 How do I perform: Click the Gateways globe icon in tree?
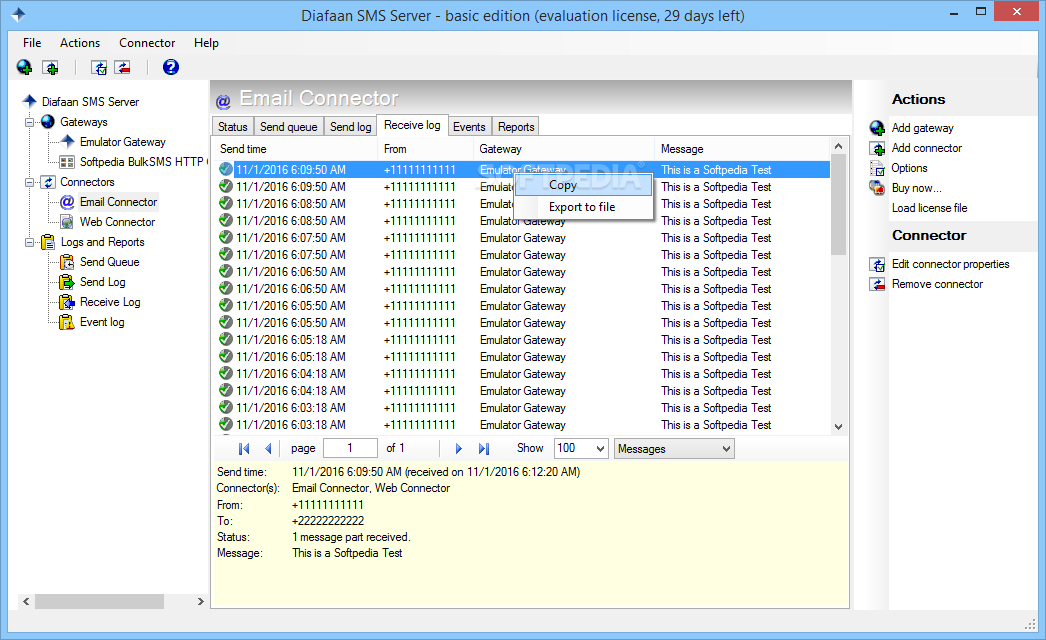(48, 121)
